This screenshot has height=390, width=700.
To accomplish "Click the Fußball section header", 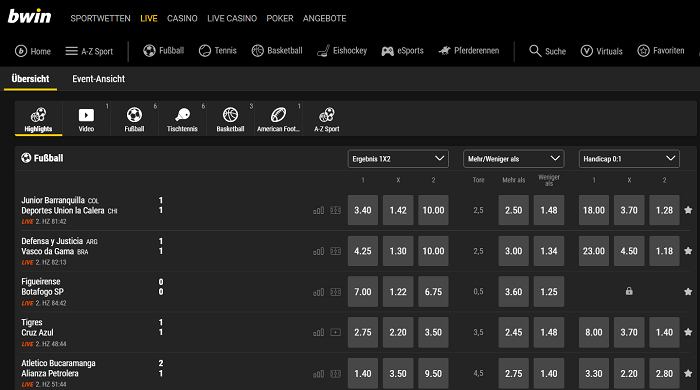I will click(42, 158).
